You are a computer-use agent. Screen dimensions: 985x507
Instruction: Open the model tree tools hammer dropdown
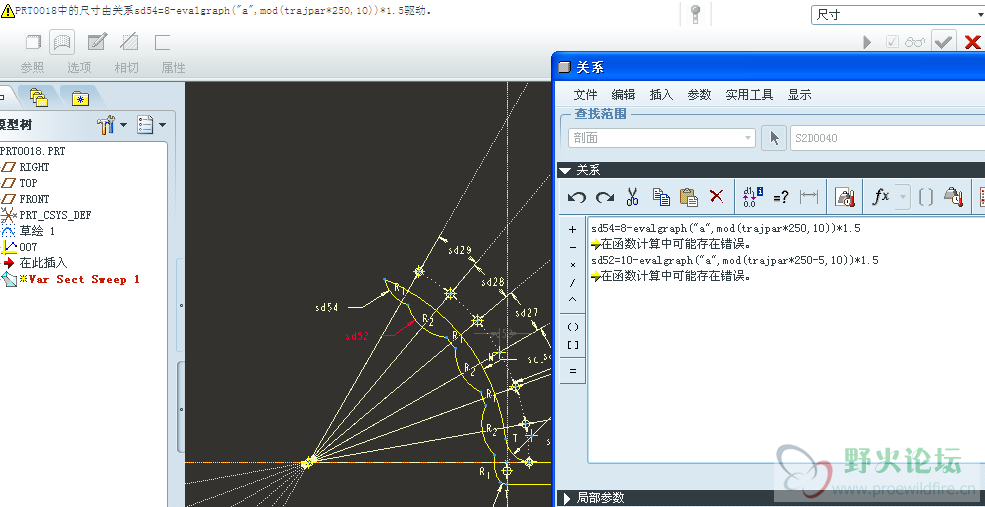click(x=112, y=126)
